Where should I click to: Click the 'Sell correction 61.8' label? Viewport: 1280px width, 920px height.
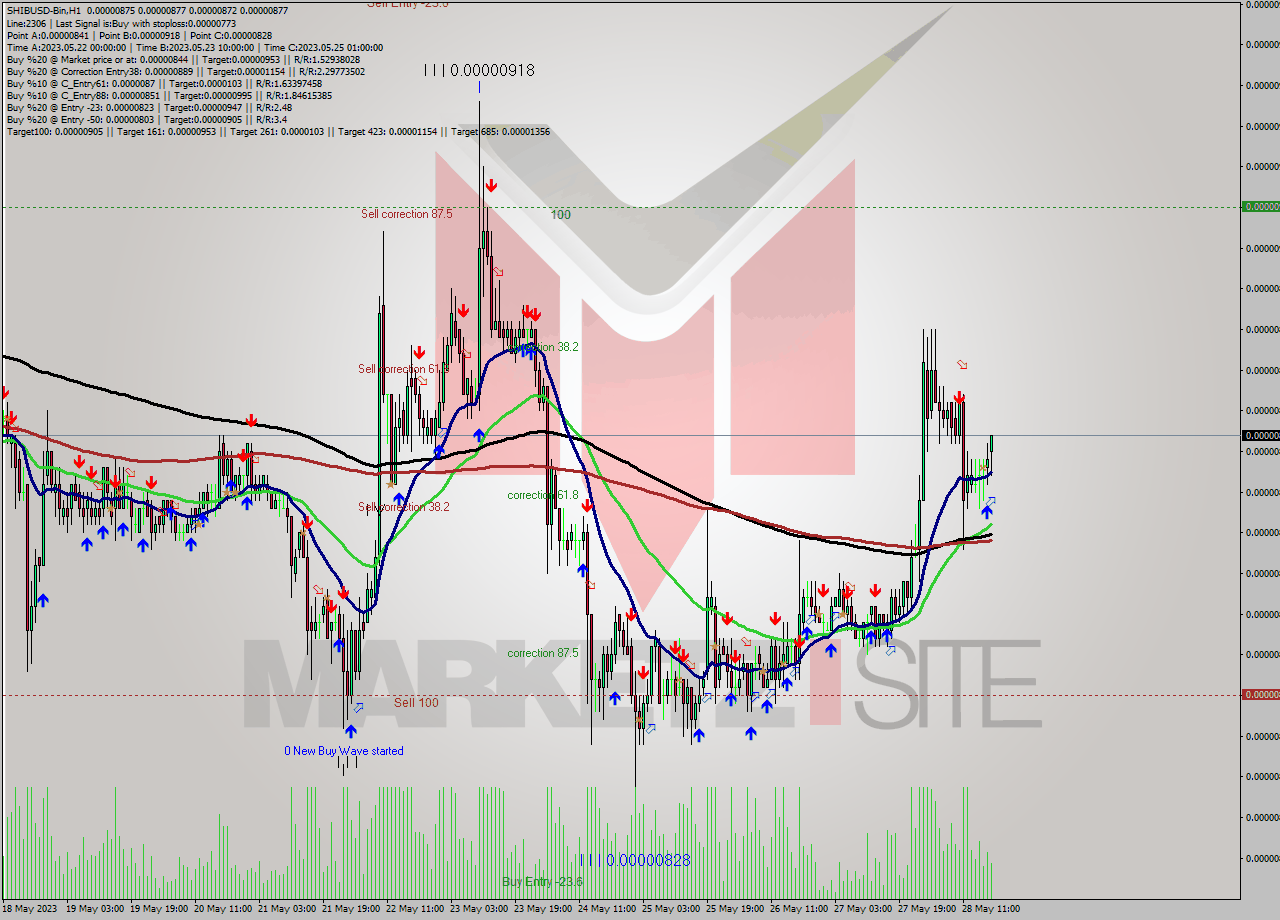point(403,368)
